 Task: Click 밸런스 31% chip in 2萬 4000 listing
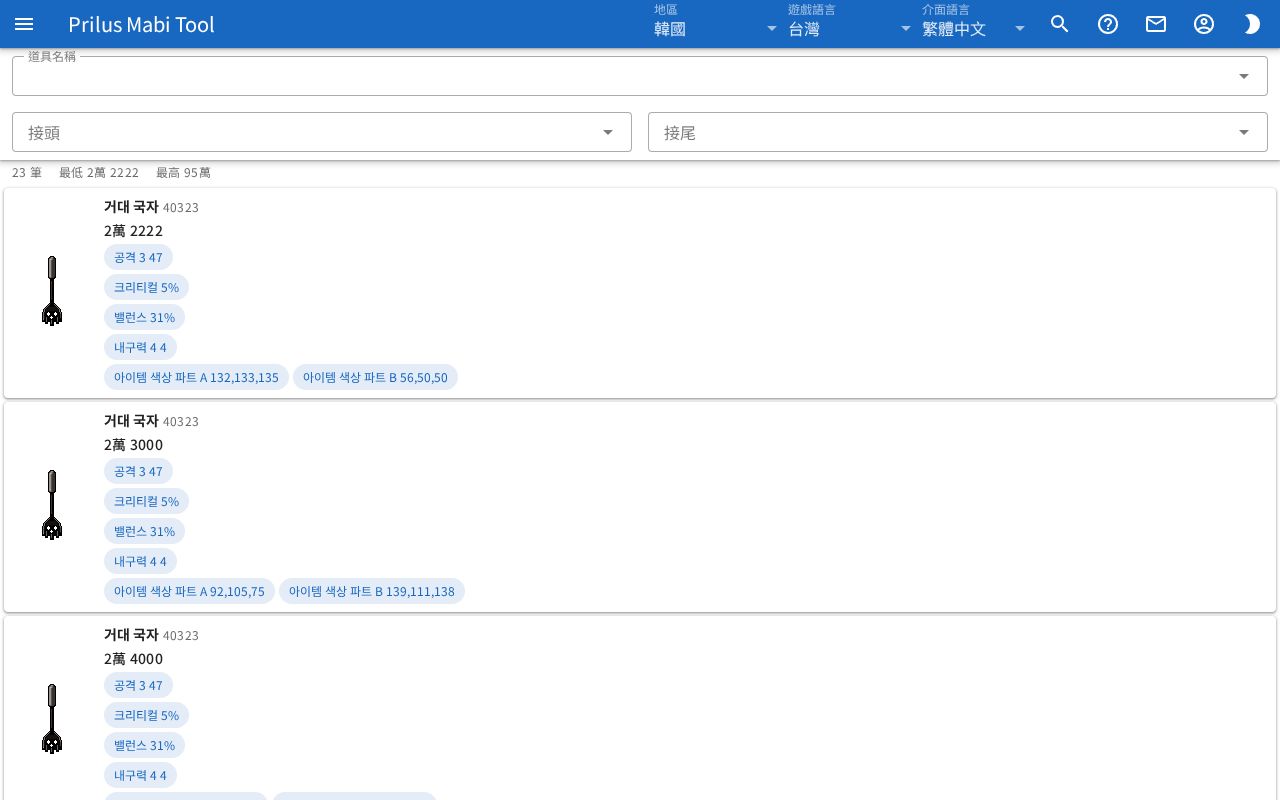pos(144,745)
